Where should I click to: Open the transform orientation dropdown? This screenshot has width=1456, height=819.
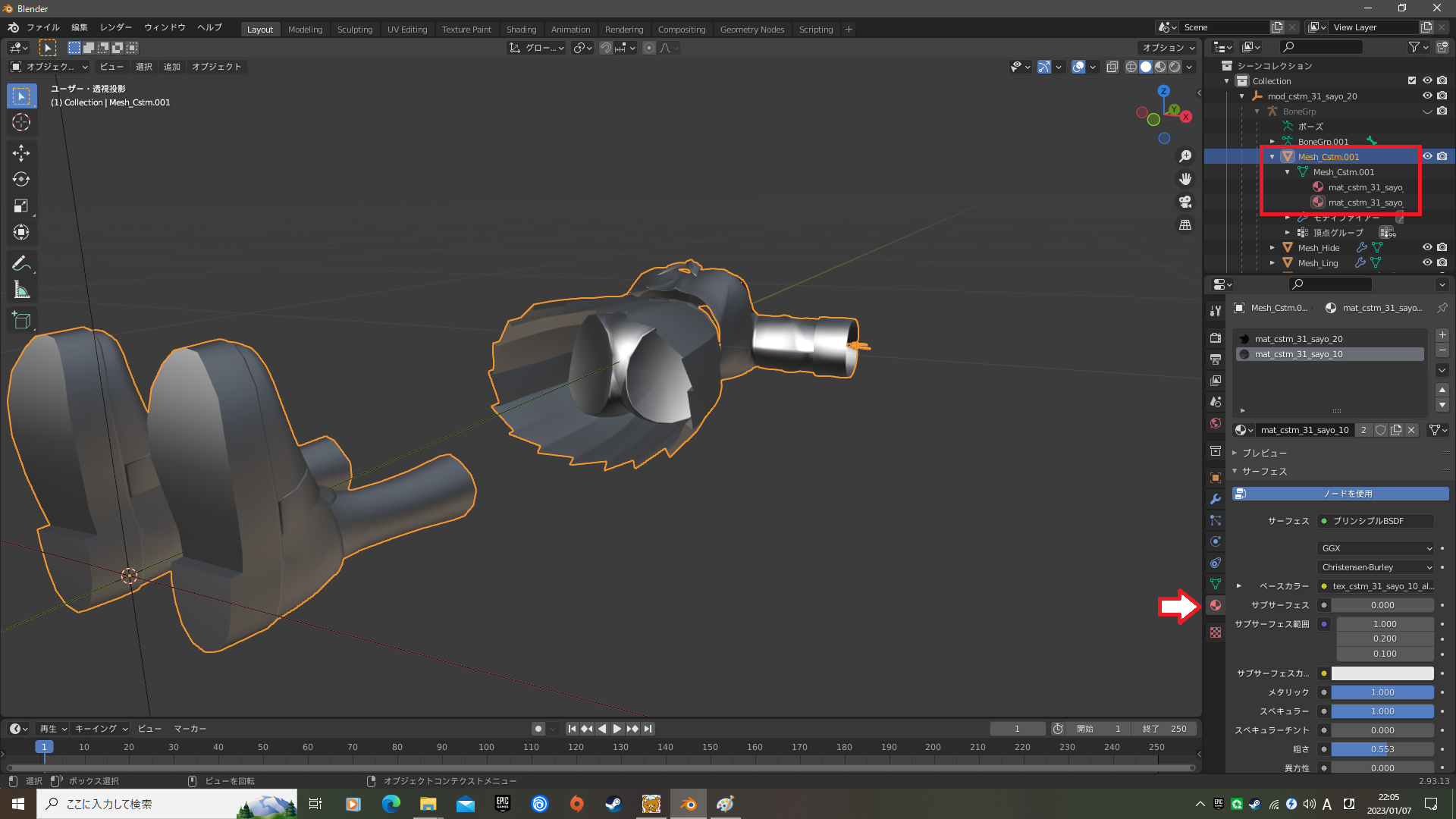(537, 48)
